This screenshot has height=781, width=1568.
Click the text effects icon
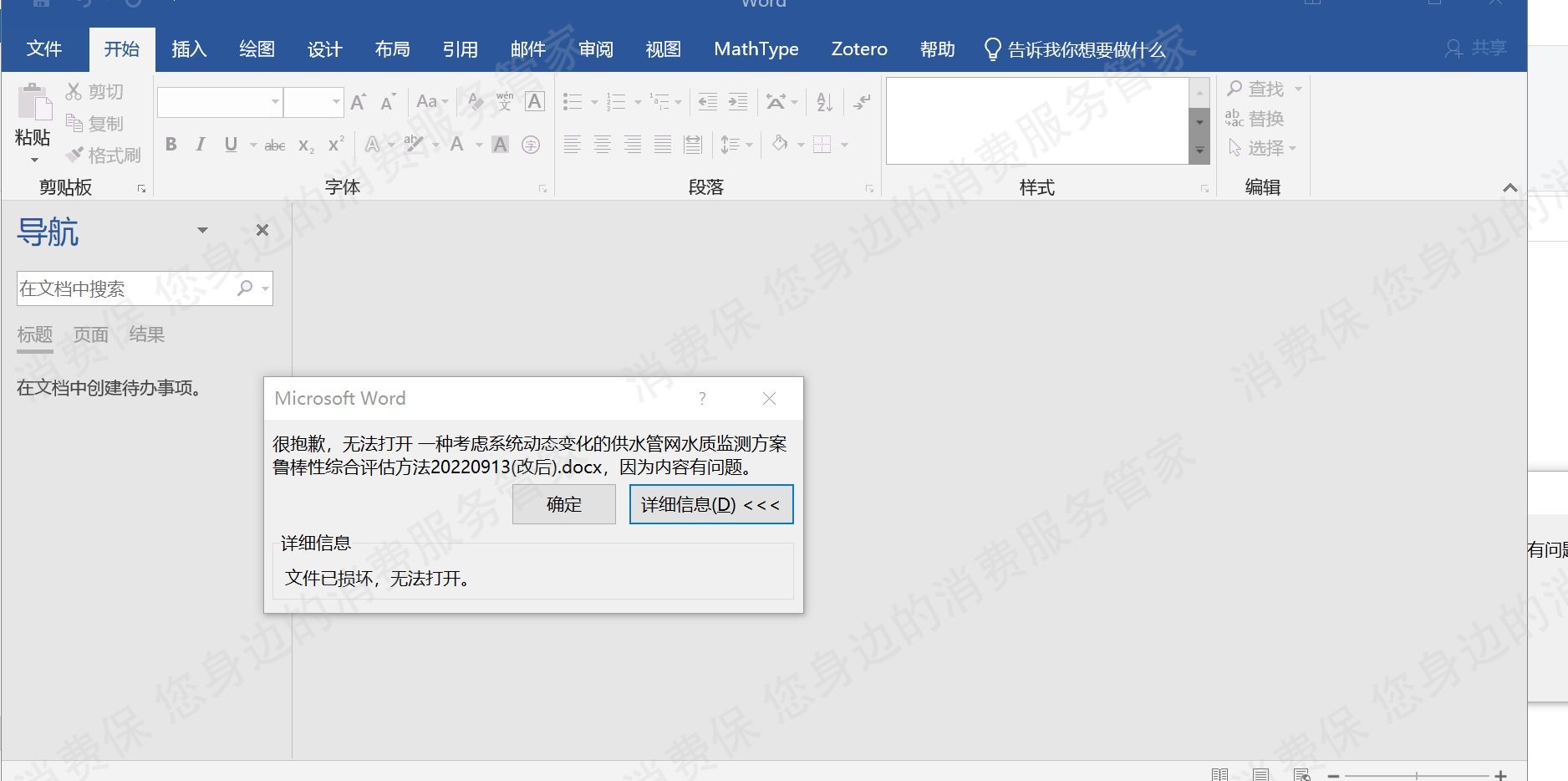click(372, 145)
